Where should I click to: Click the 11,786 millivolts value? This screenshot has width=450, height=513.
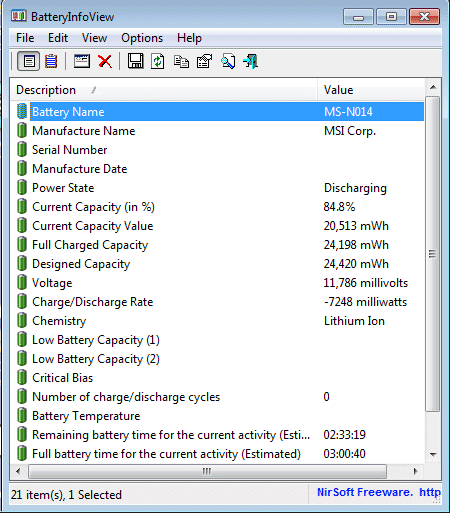click(366, 283)
